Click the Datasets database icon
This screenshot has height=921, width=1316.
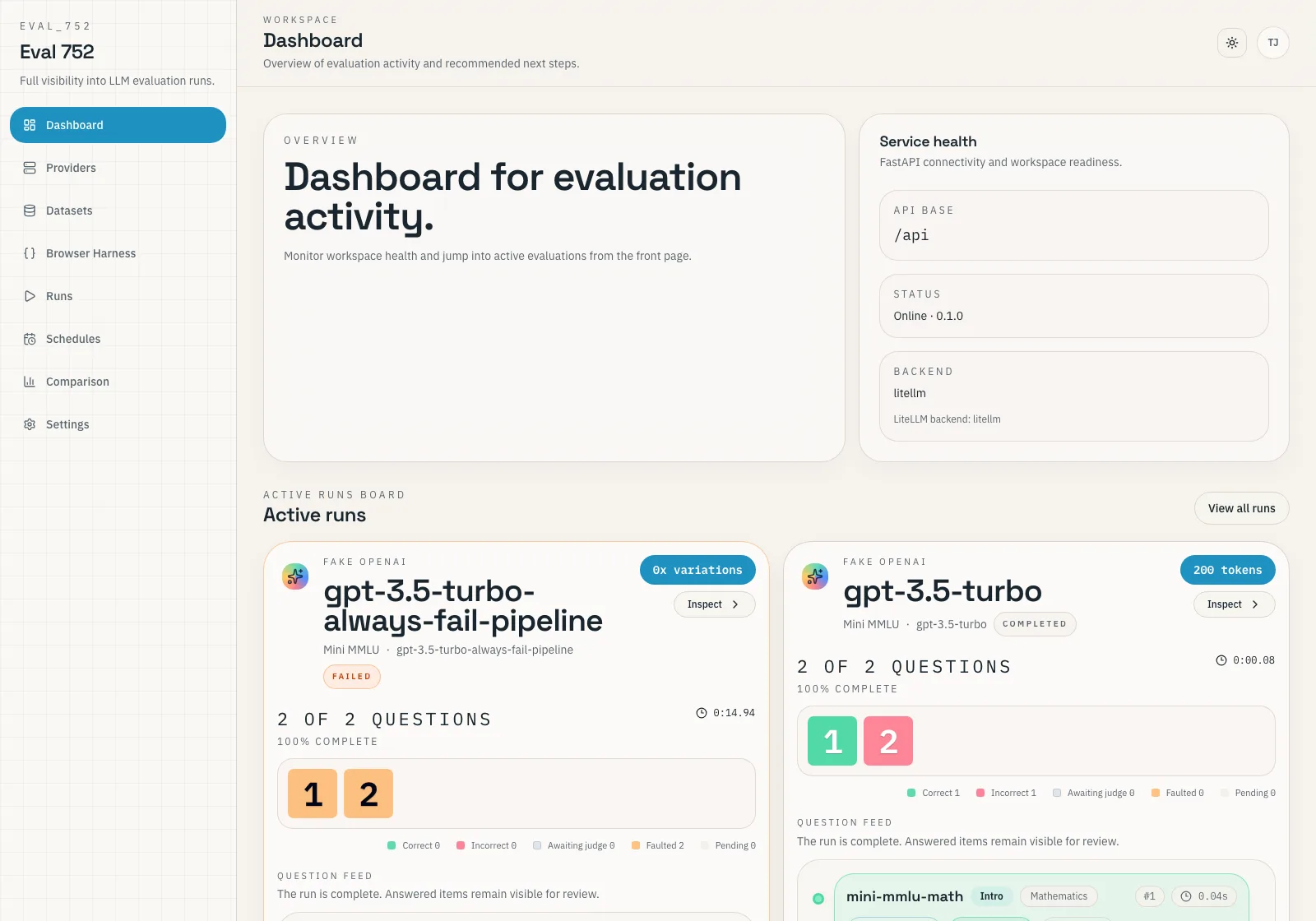30,211
